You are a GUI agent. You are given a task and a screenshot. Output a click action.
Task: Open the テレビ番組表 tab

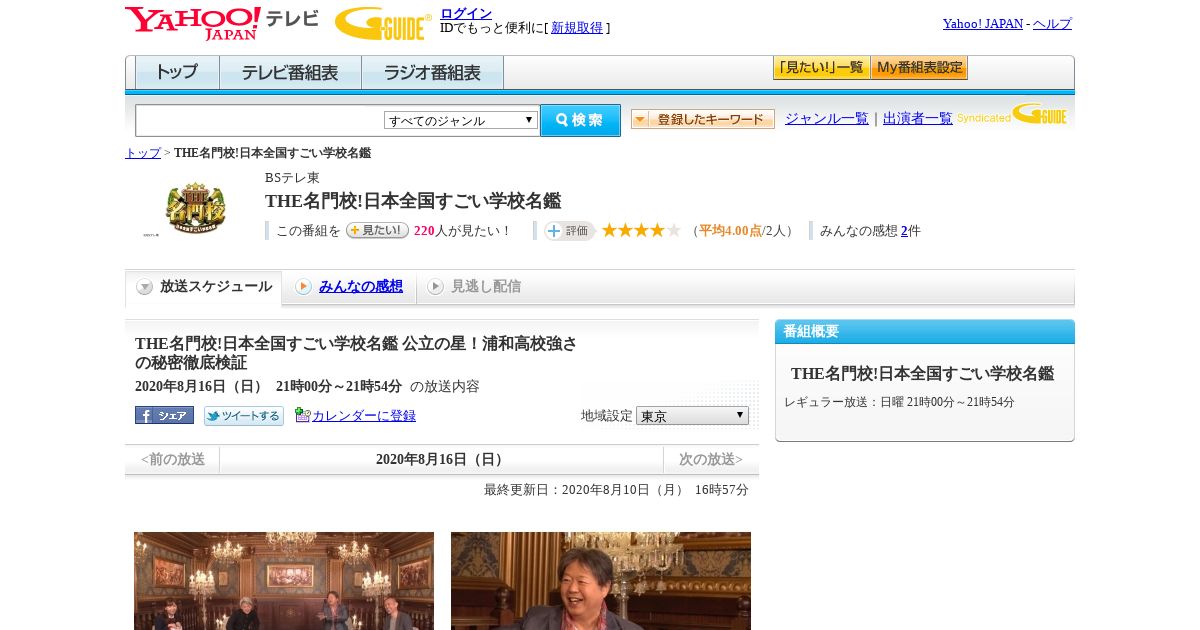pos(290,73)
